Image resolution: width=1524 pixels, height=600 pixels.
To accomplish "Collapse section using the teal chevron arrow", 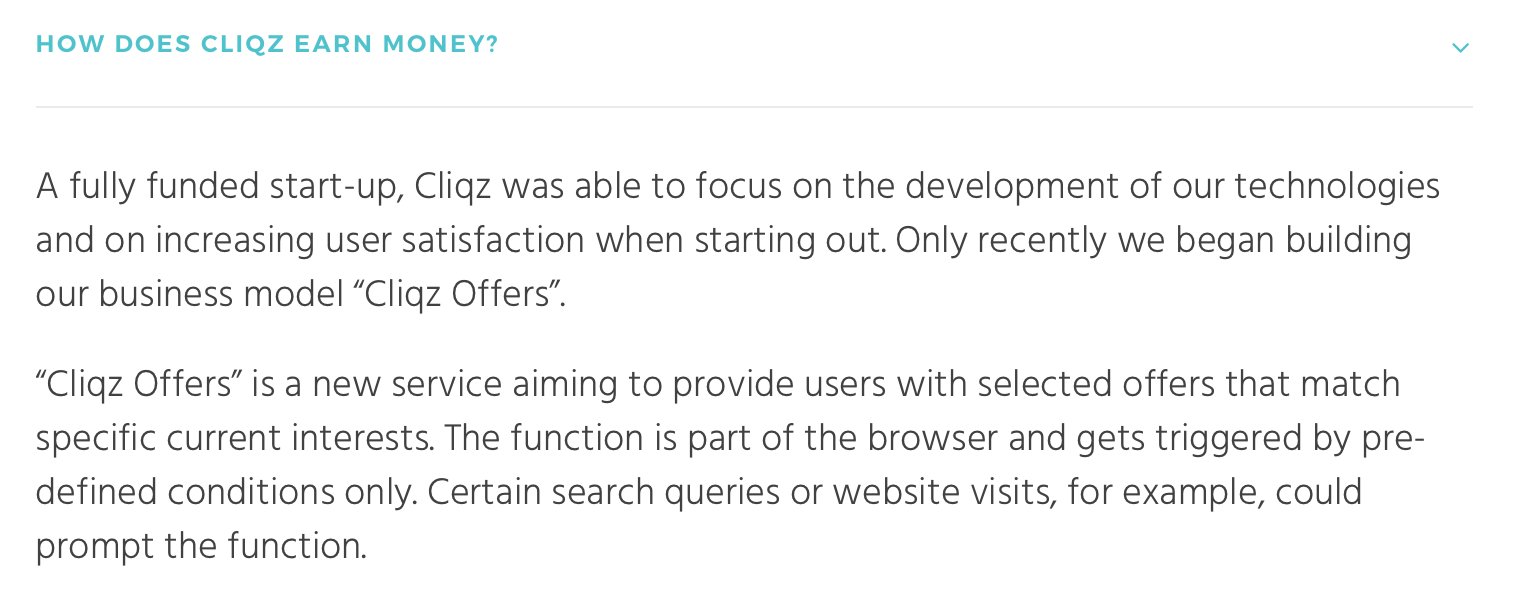I will 1461,47.
